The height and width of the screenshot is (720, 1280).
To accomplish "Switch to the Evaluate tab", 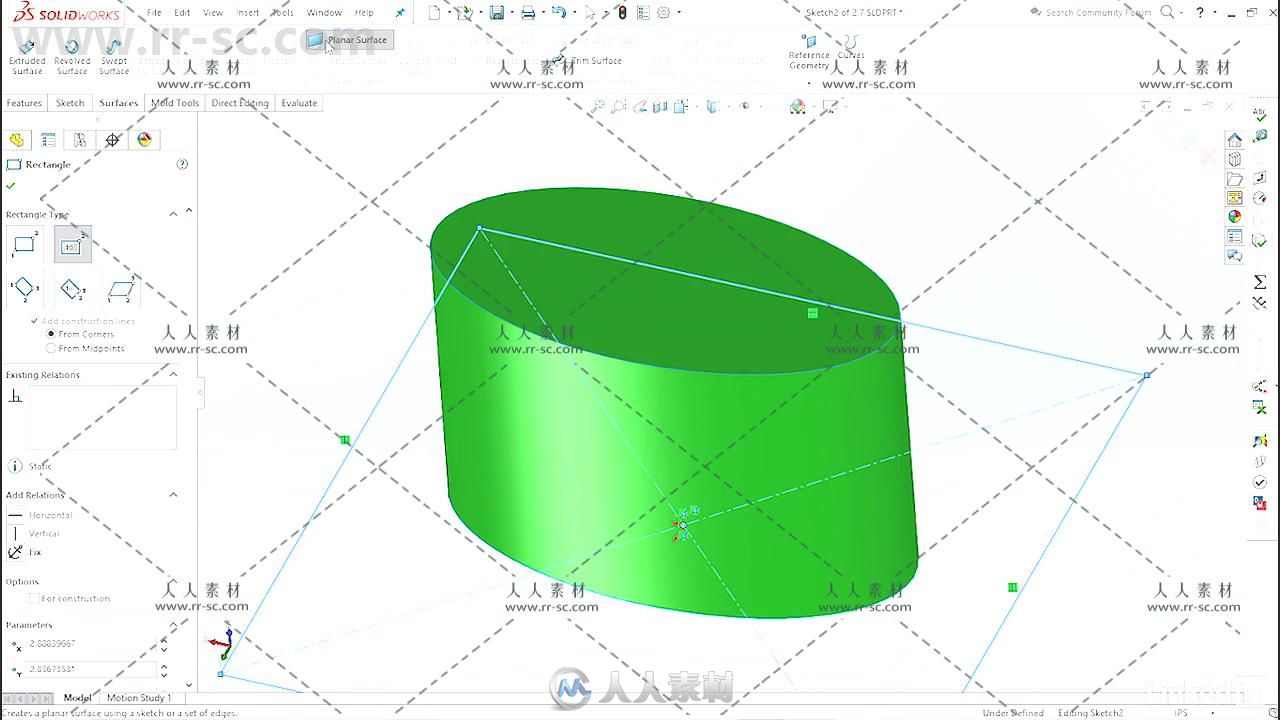I will pyautogui.click(x=299, y=103).
